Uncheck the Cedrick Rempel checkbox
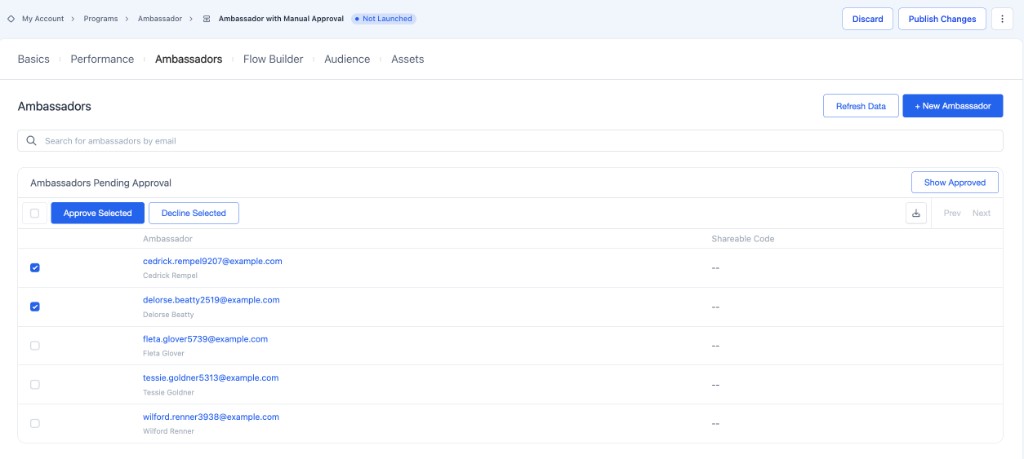 click(35, 268)
